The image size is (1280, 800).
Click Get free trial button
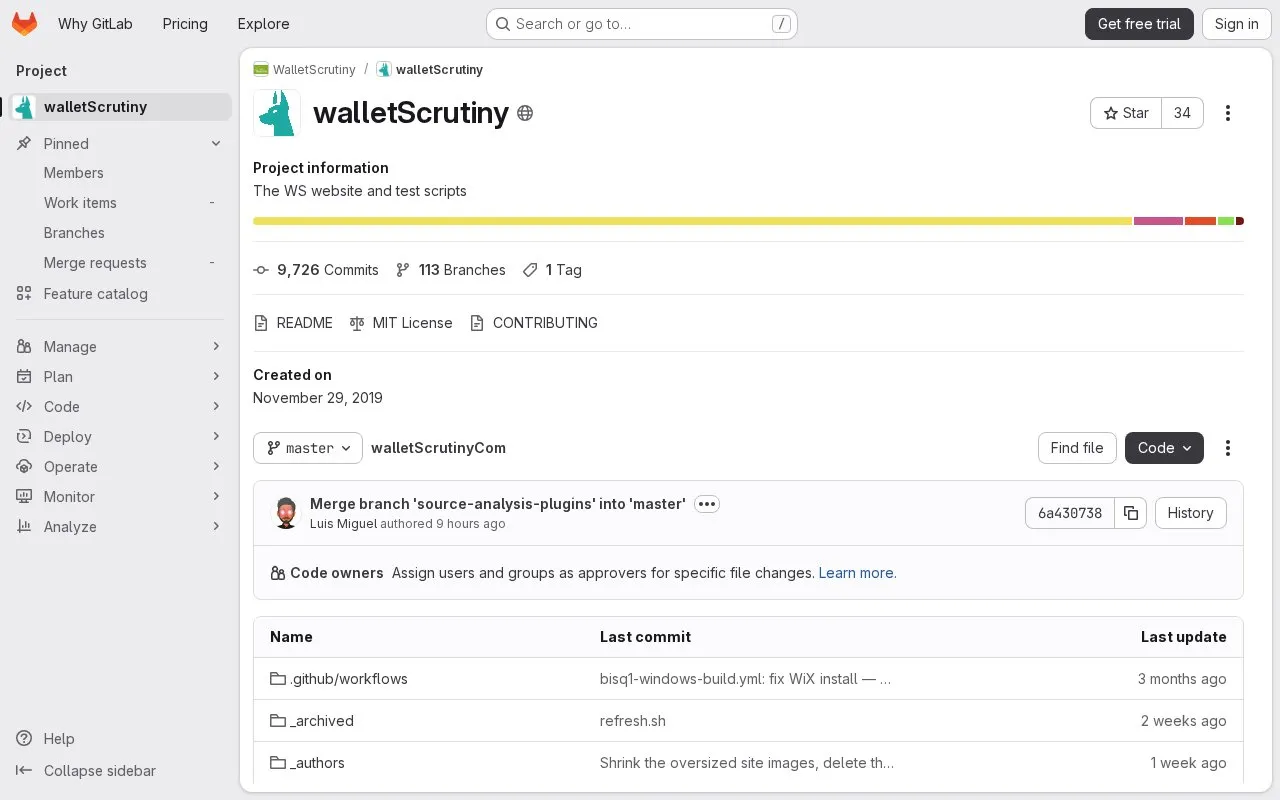pyautogui.click(x=1139, y=24)
